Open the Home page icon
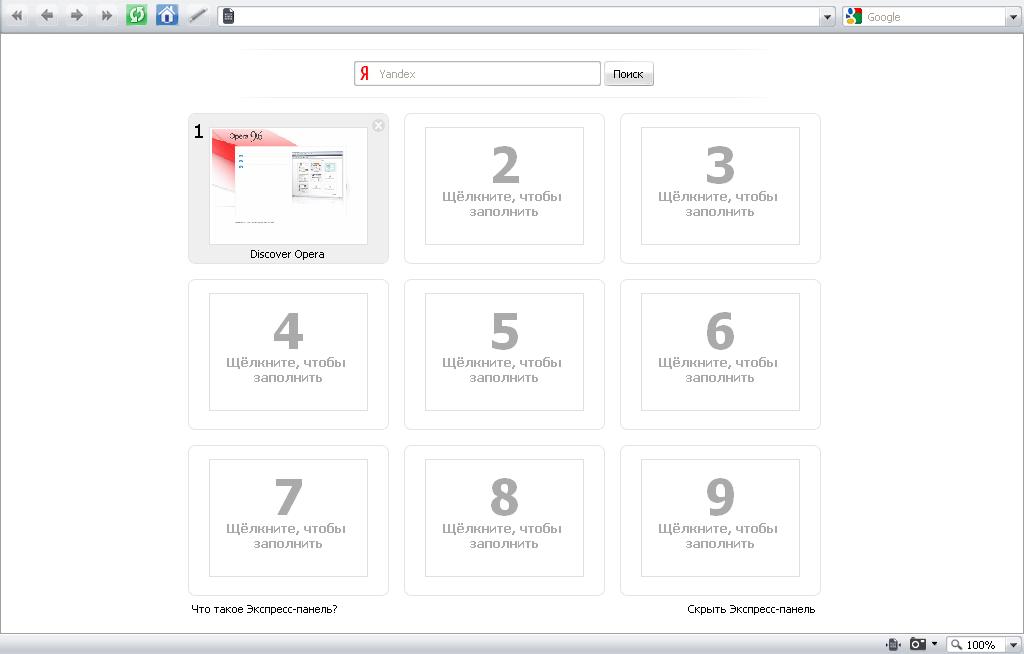Viewport: 1024px width, 654px height. (167, 15)
